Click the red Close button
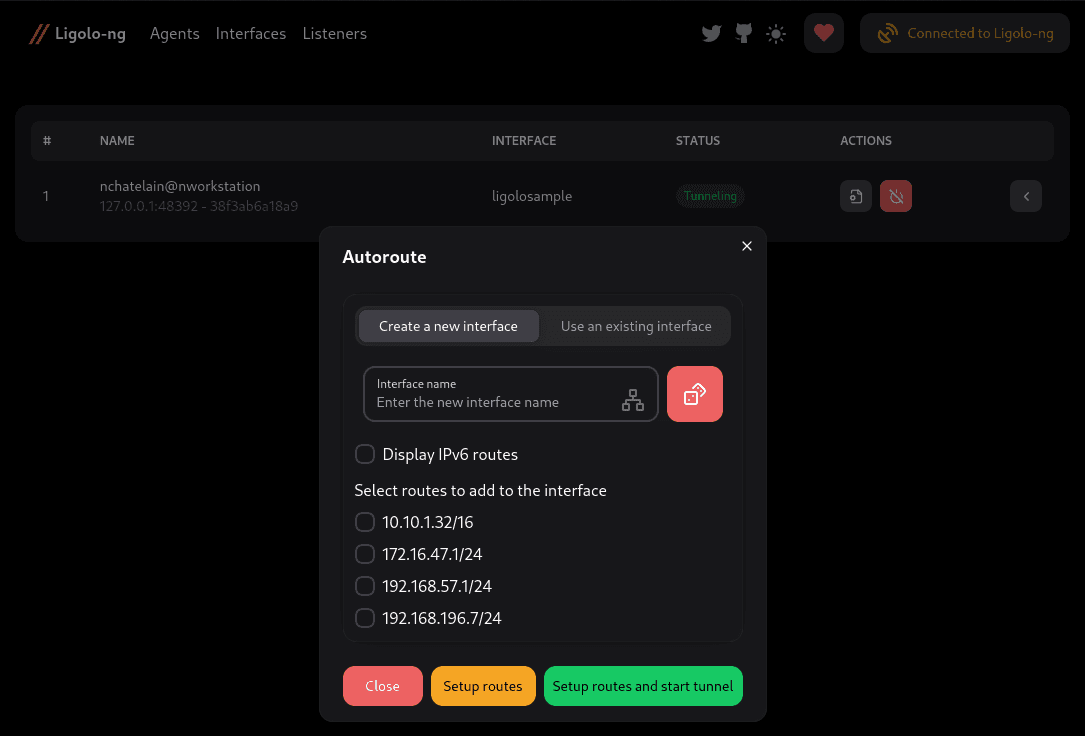 pos(383,686)
